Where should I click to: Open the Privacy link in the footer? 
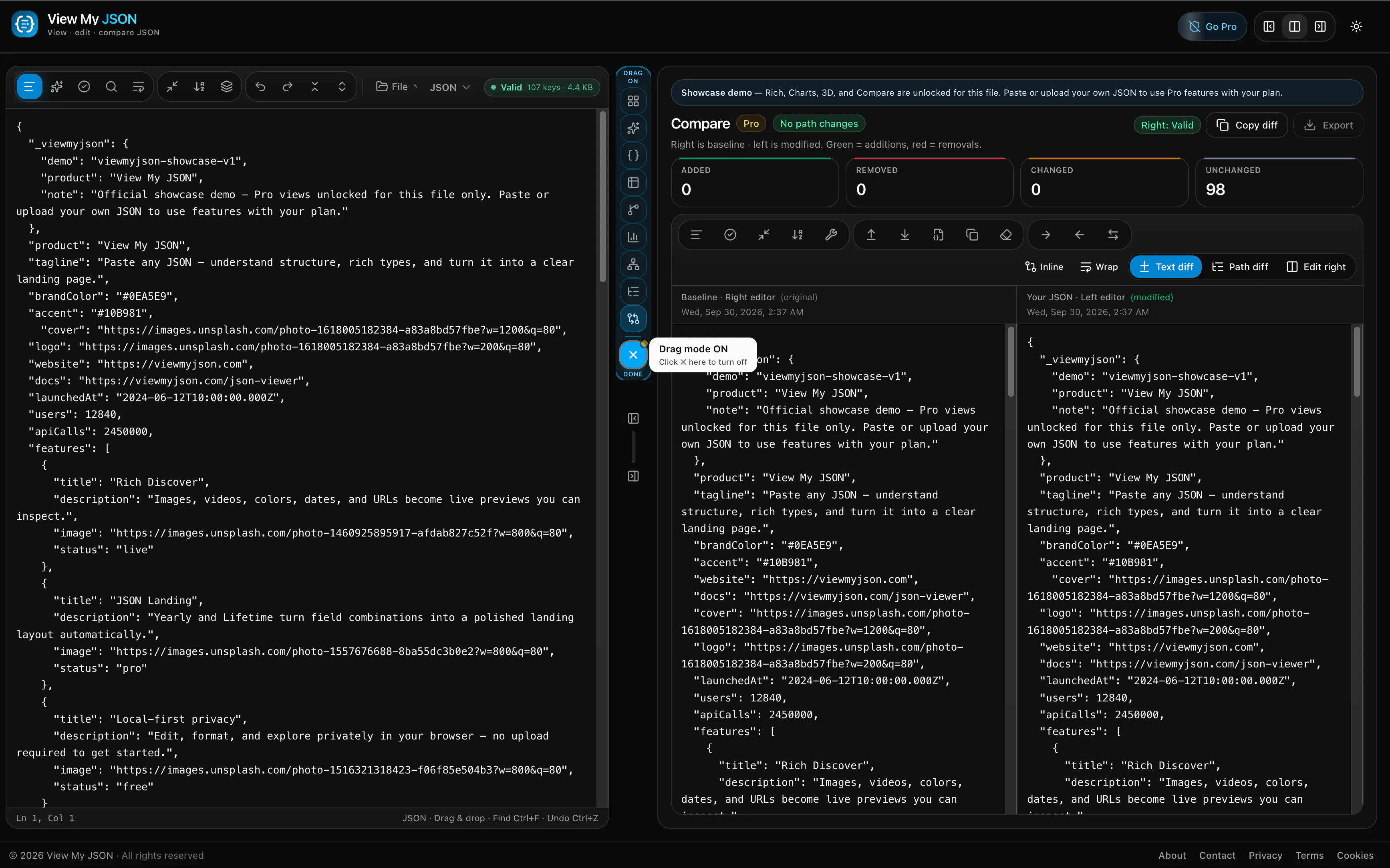coord(1265,855)
